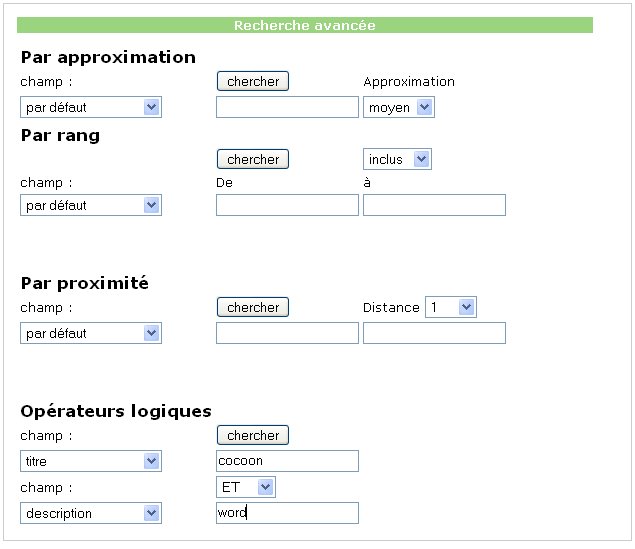Viewport: 635px width, 549px height.
Task: Click chercher button under Par rang
Action: (x=253, y=159)
